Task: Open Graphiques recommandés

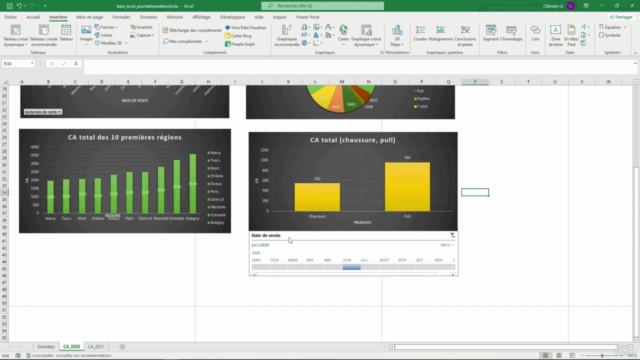Action: 287,35
